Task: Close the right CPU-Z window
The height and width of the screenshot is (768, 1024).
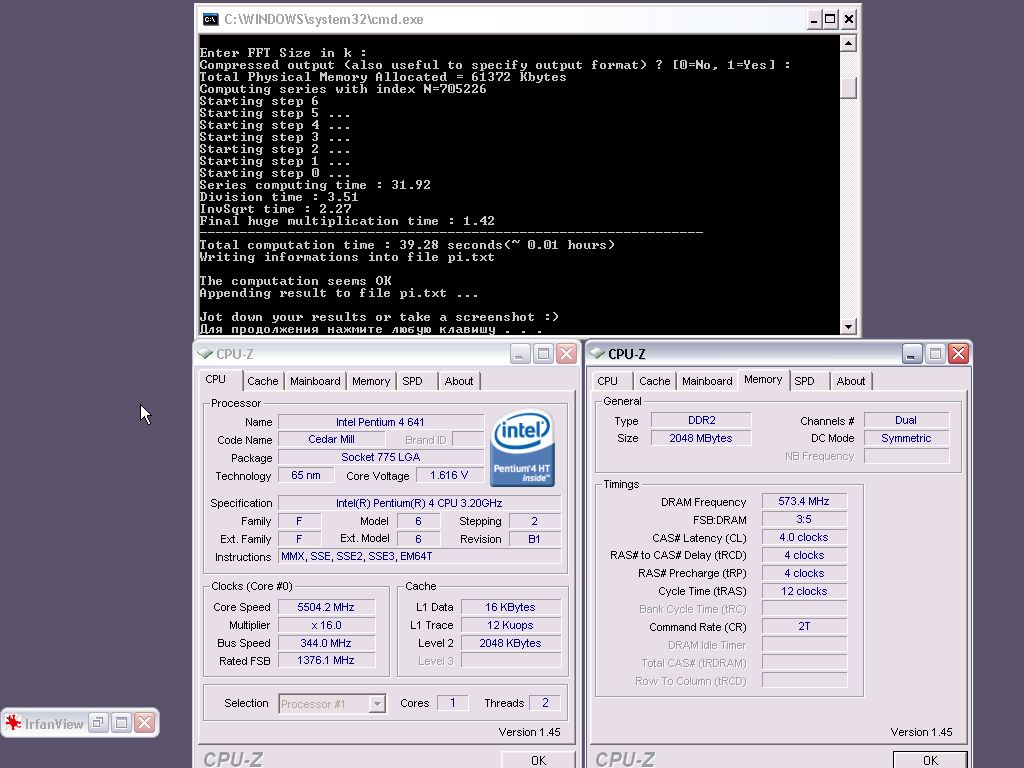Action: point(958,353)
